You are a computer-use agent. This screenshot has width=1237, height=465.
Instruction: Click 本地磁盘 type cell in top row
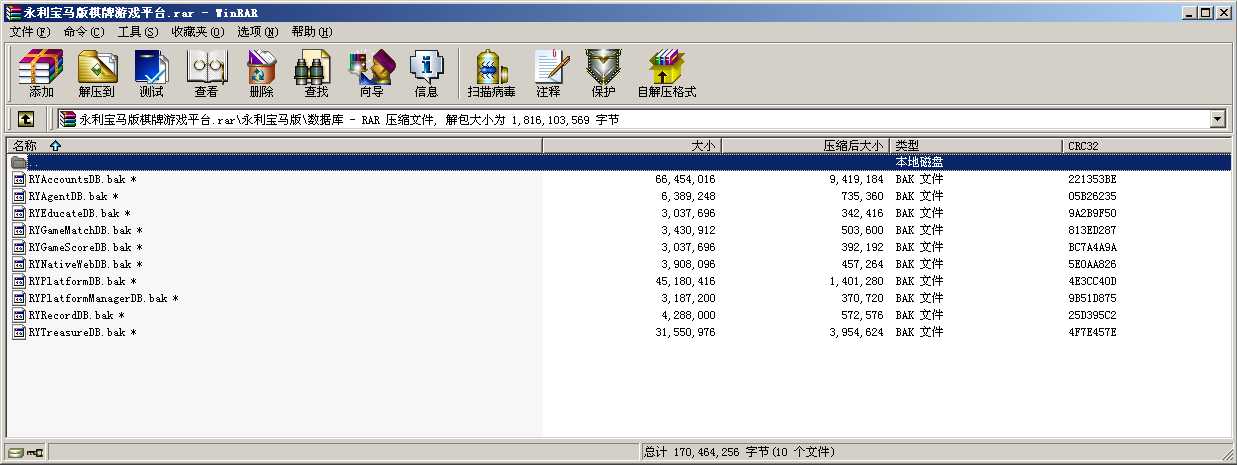tap(919, 162)
